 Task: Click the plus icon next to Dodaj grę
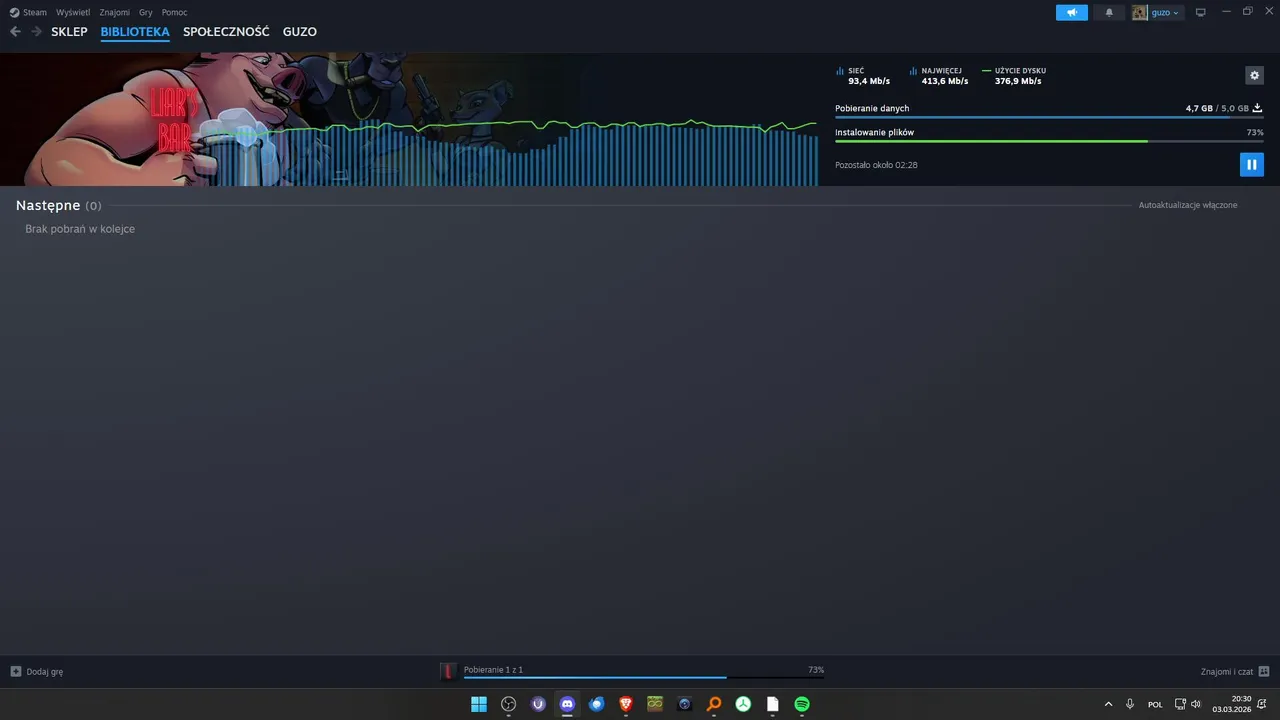(16, 672)
